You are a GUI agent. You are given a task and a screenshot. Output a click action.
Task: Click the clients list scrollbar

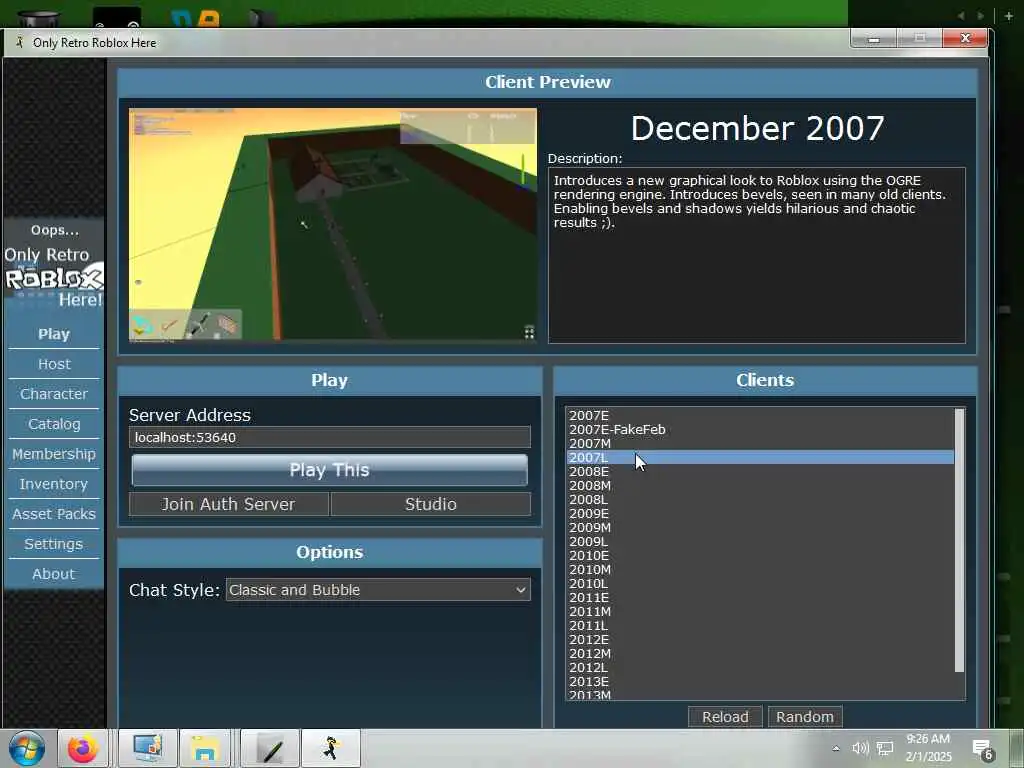click(x=959, y=539)
